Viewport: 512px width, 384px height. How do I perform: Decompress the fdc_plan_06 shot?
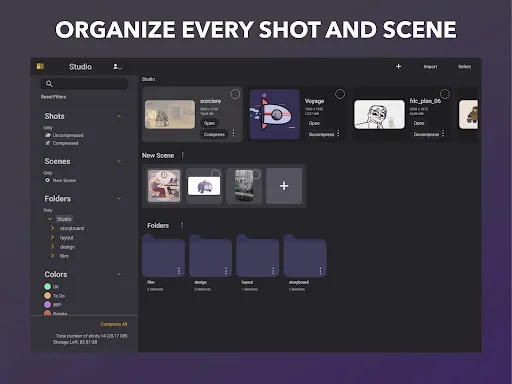click(x=426, y=134)
